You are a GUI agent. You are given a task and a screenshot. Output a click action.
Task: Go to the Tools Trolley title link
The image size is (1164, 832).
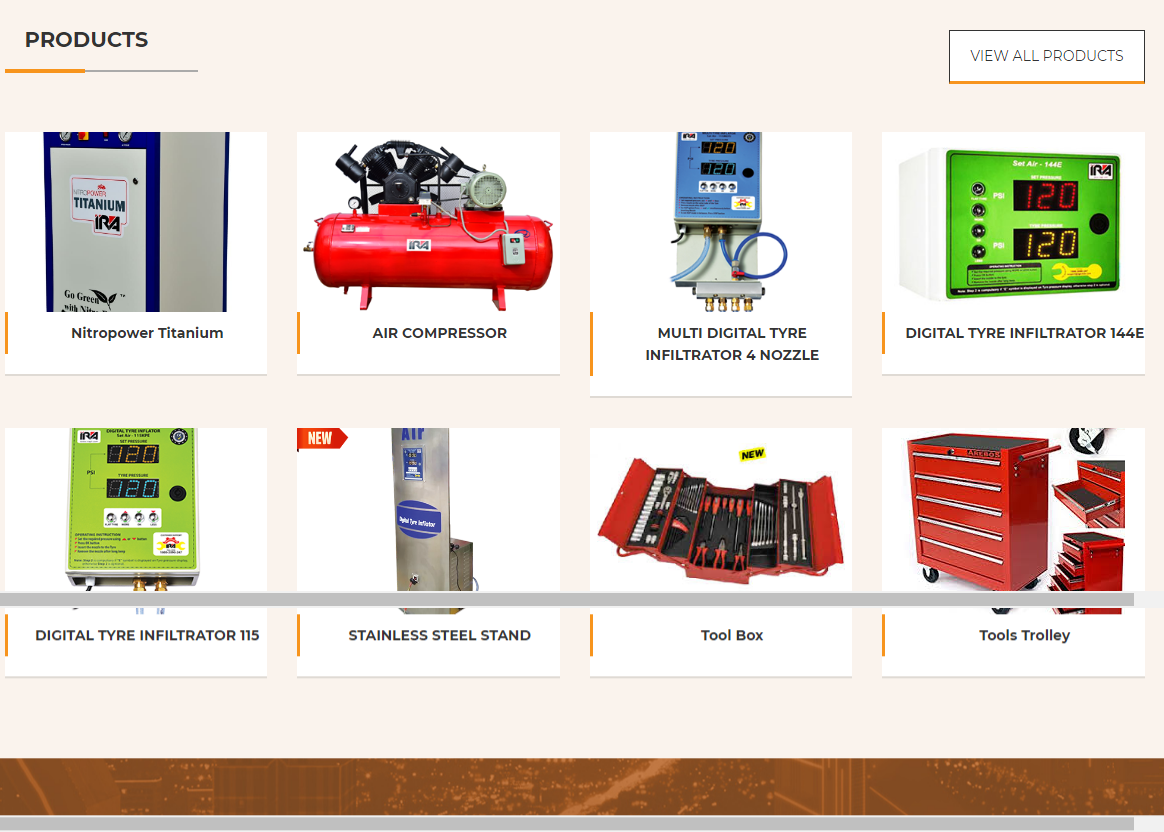pyautogui.click(x=1024, y=635)
